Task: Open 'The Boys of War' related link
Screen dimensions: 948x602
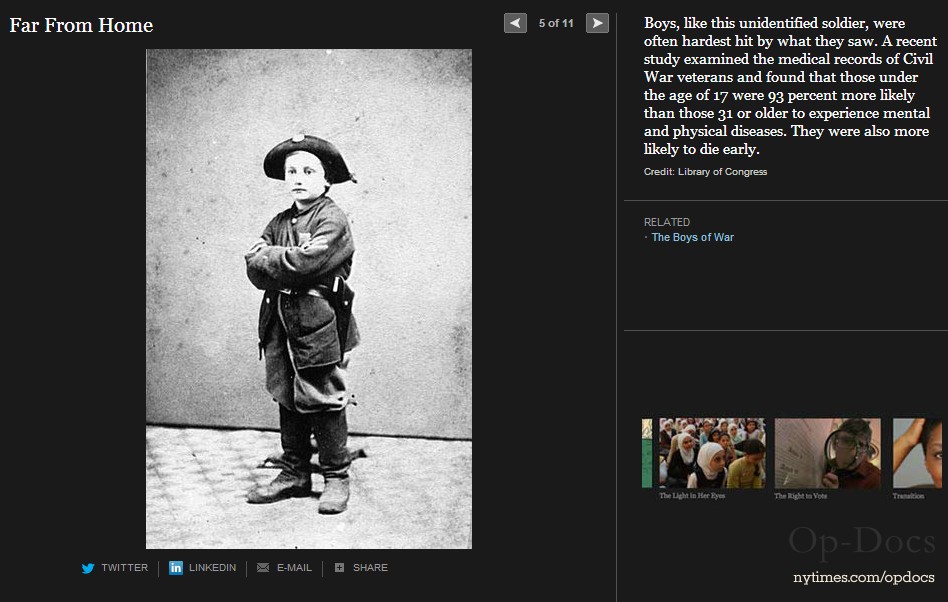Action: 692,238
